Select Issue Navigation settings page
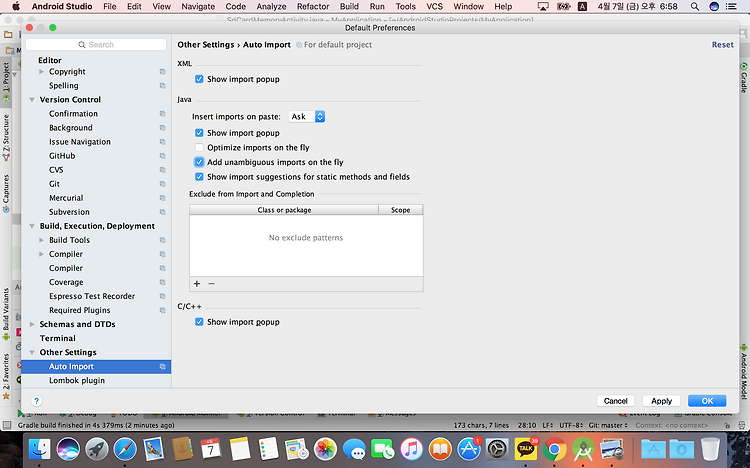Viewport: 750px width, 468px height. (x=96, y=142)
